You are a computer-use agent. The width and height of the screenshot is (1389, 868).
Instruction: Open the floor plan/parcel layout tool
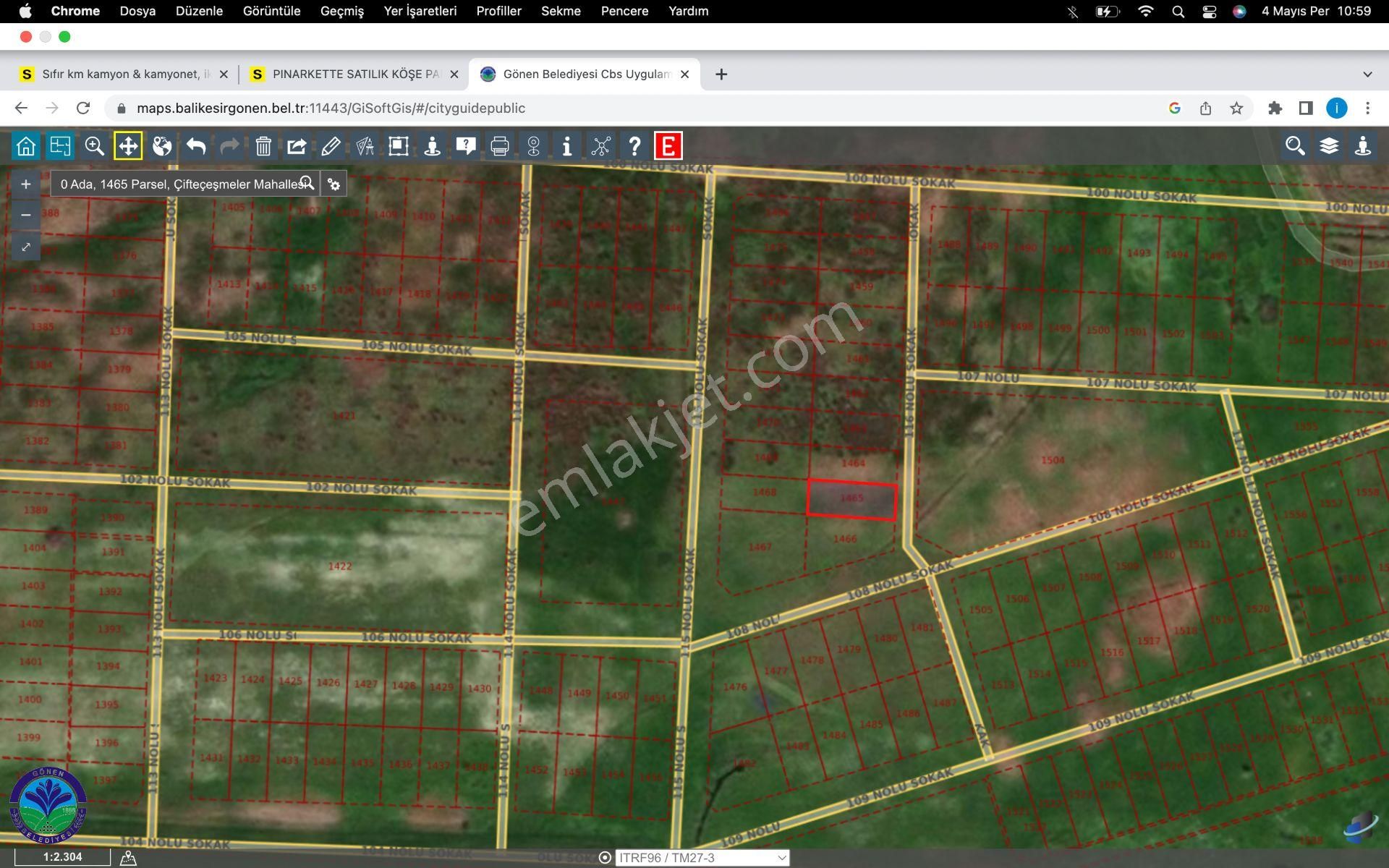(60, 146)
